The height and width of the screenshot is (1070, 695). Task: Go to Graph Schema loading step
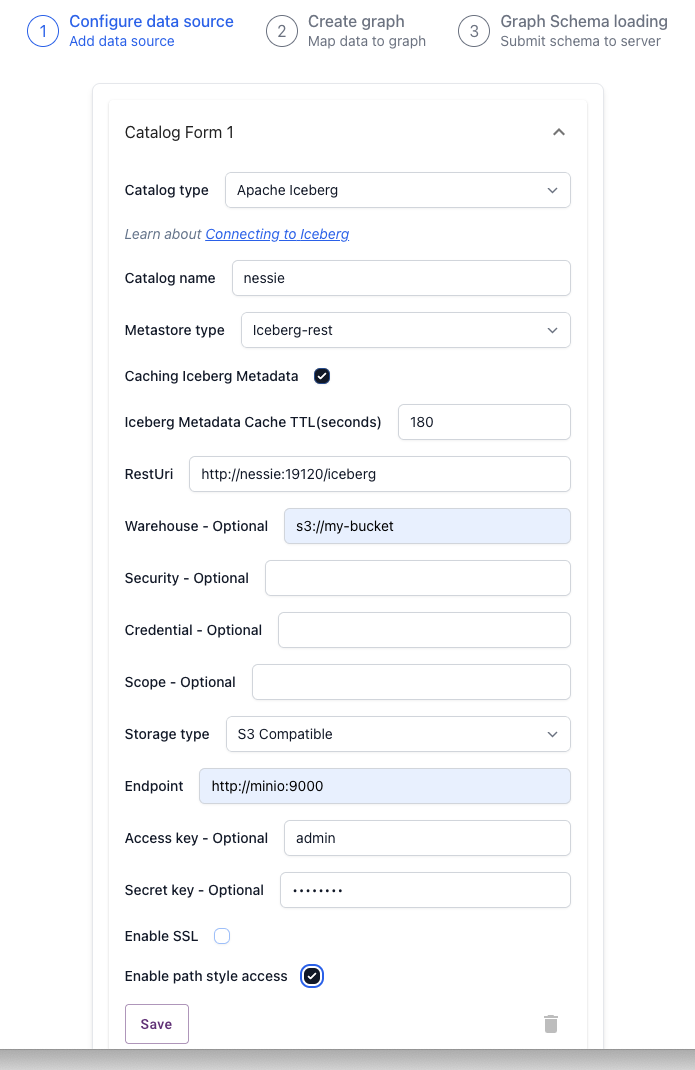tap(584, 22)
